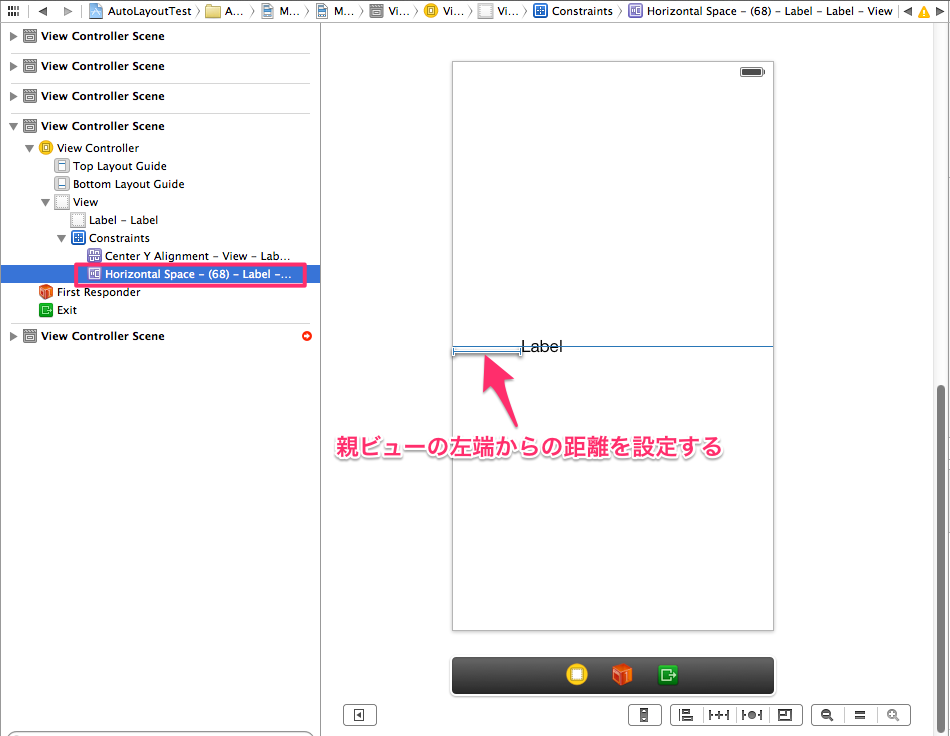Screen dimensions: 950x736
Task: Open the Align constraints tool
Action: pos(686,714)
